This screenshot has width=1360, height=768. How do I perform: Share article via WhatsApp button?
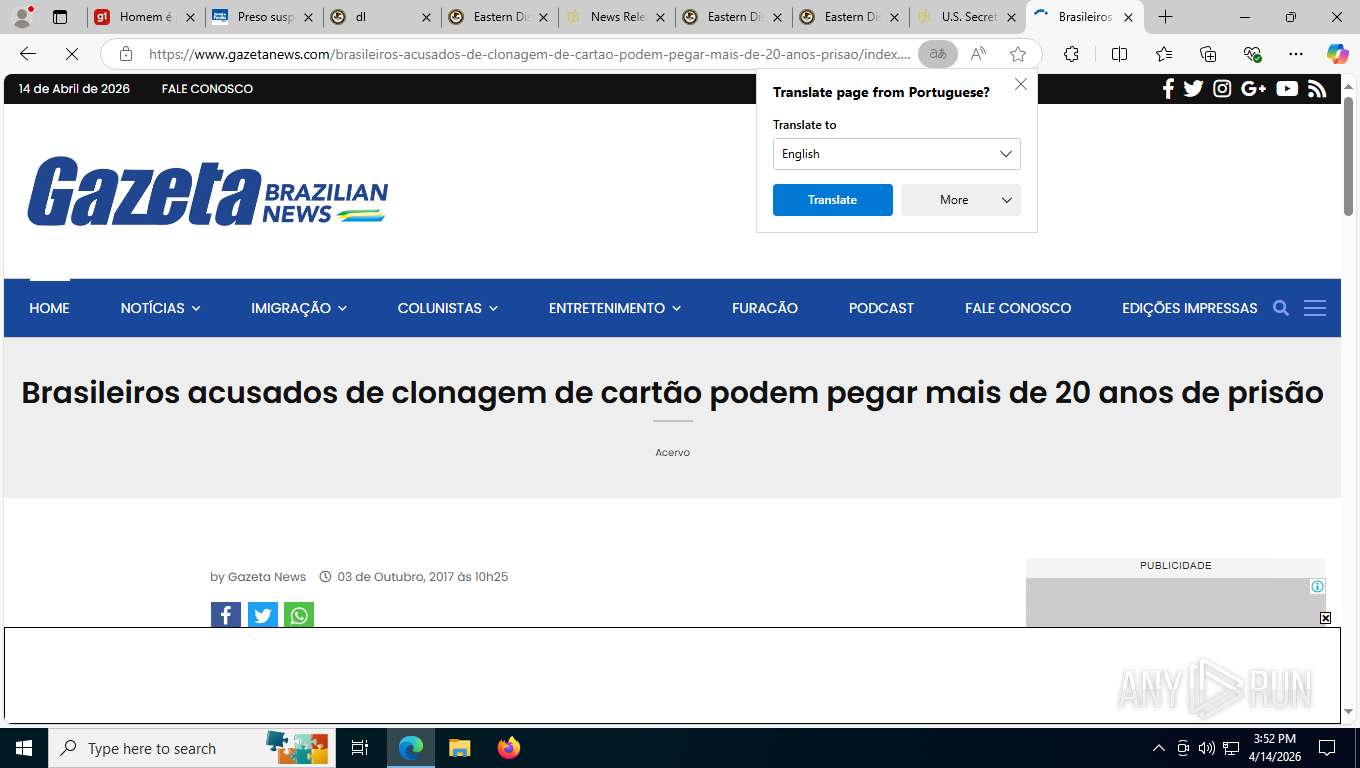click(x=299, y=615)
